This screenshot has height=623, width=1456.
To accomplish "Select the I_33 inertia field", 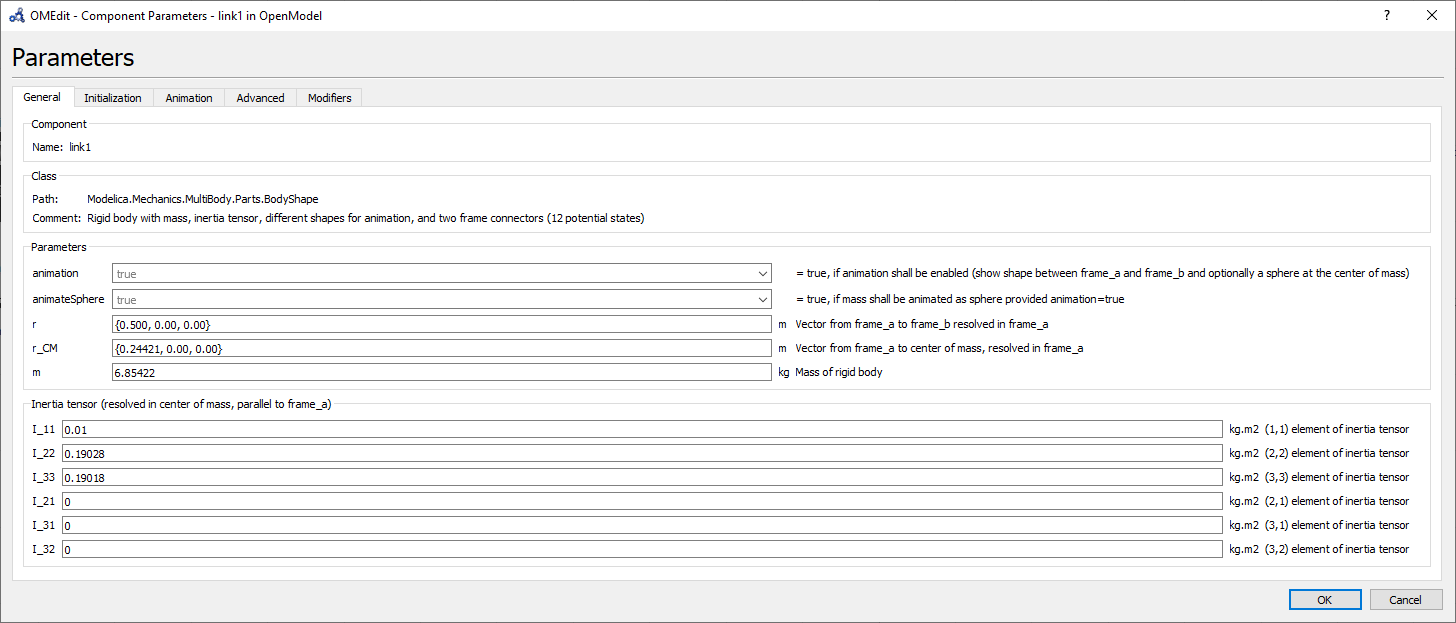I will (642, 477).
